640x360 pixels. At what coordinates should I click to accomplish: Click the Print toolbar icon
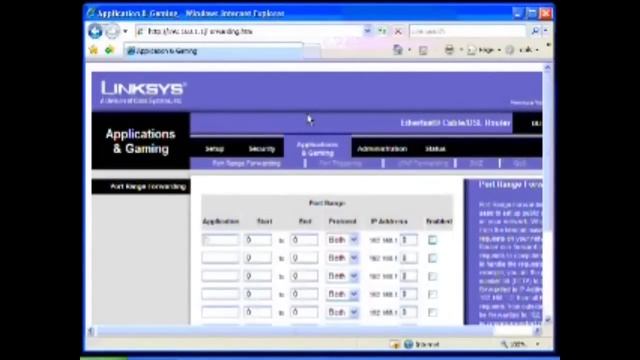(x=449, y=50)
